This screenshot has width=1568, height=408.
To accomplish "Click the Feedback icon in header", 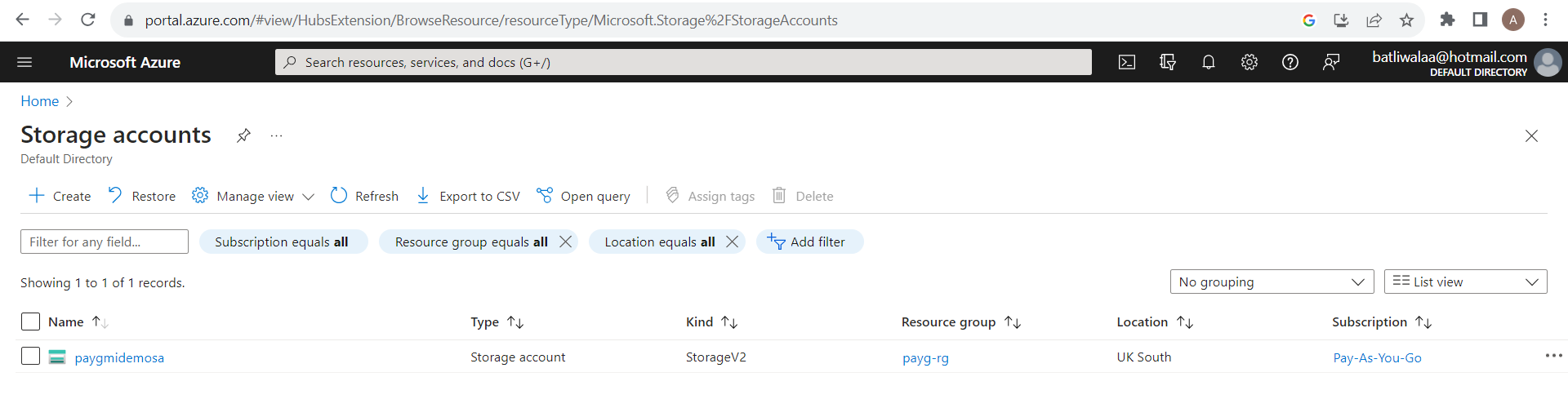I will [1331, 63].
